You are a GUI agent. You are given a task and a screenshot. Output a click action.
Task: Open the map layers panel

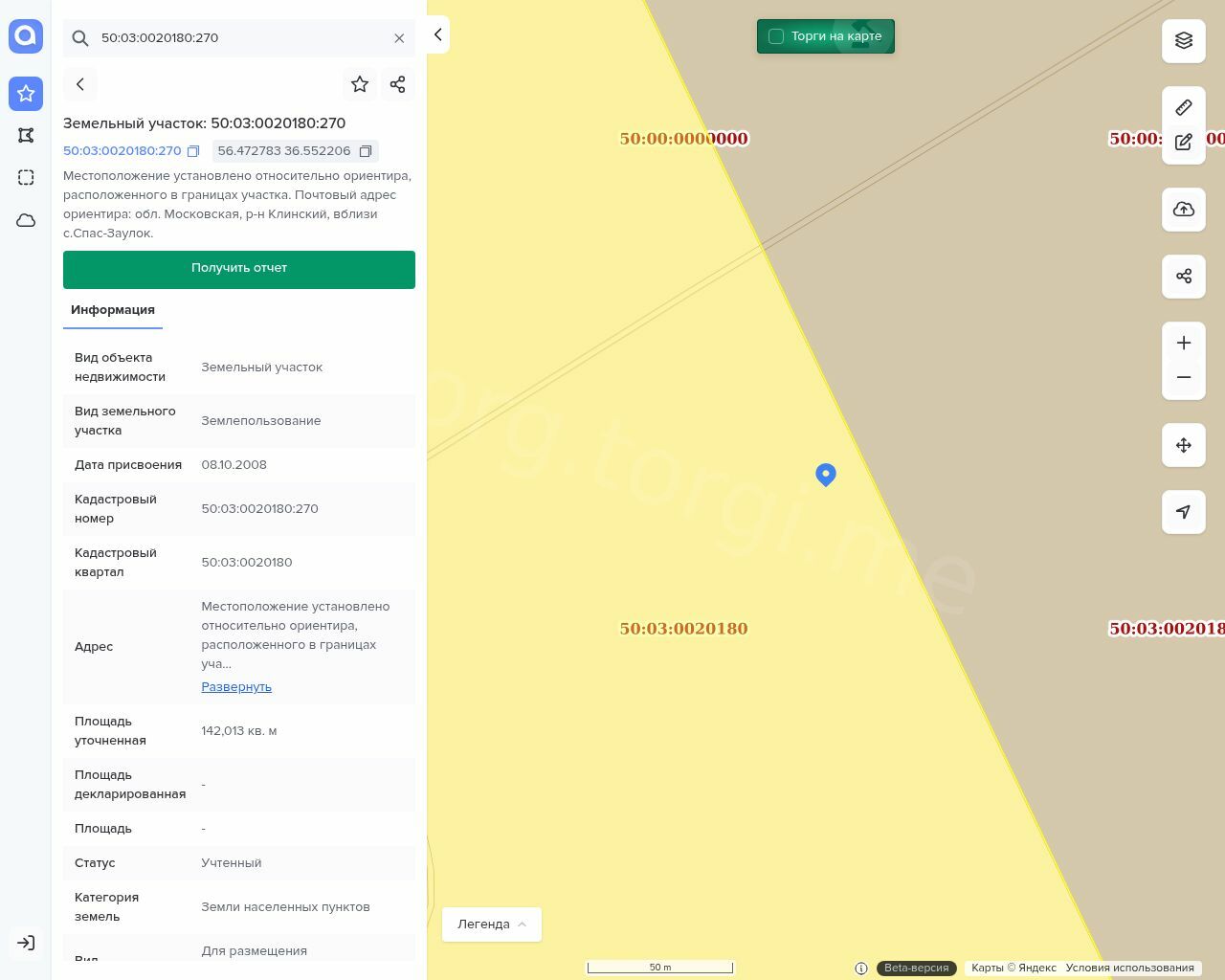(1184, 41)
